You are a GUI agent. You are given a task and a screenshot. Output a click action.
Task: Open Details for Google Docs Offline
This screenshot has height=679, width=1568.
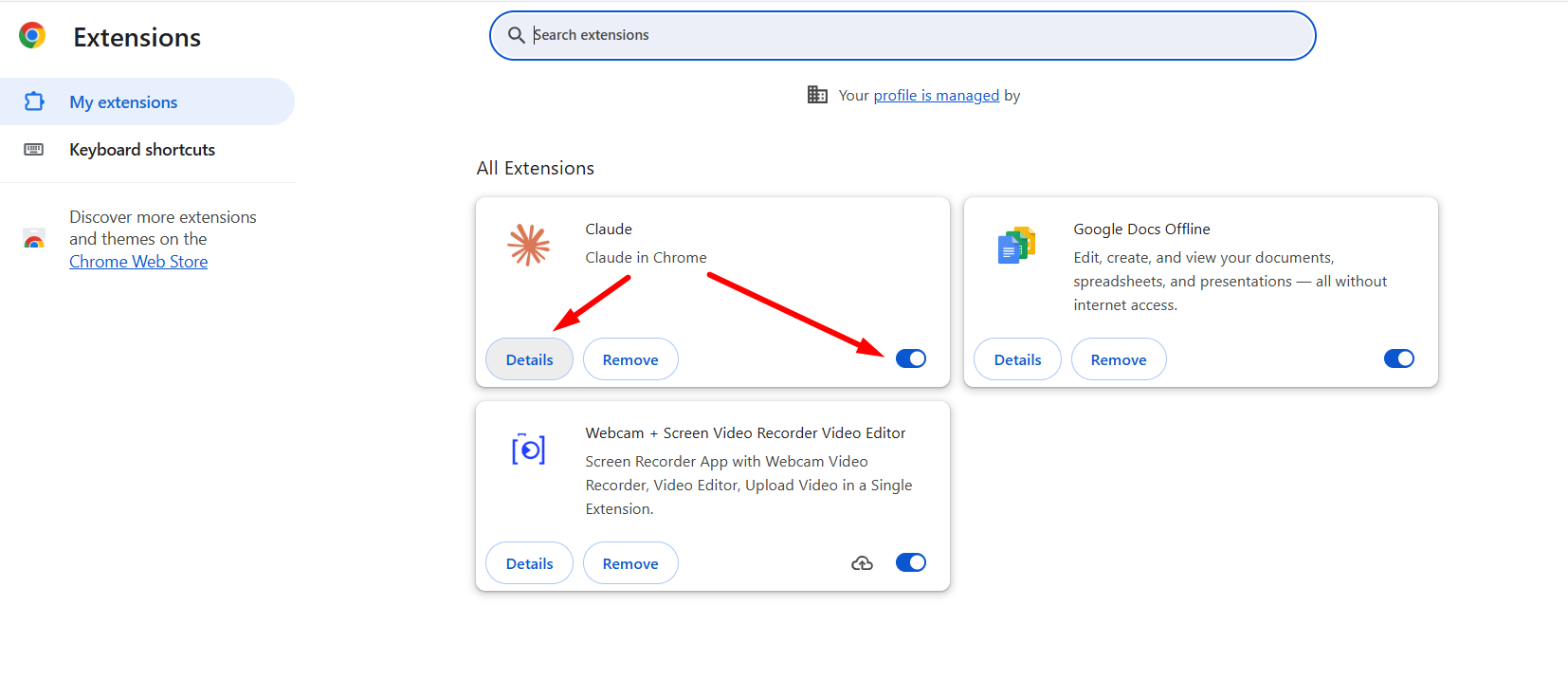coord(1017,359)
